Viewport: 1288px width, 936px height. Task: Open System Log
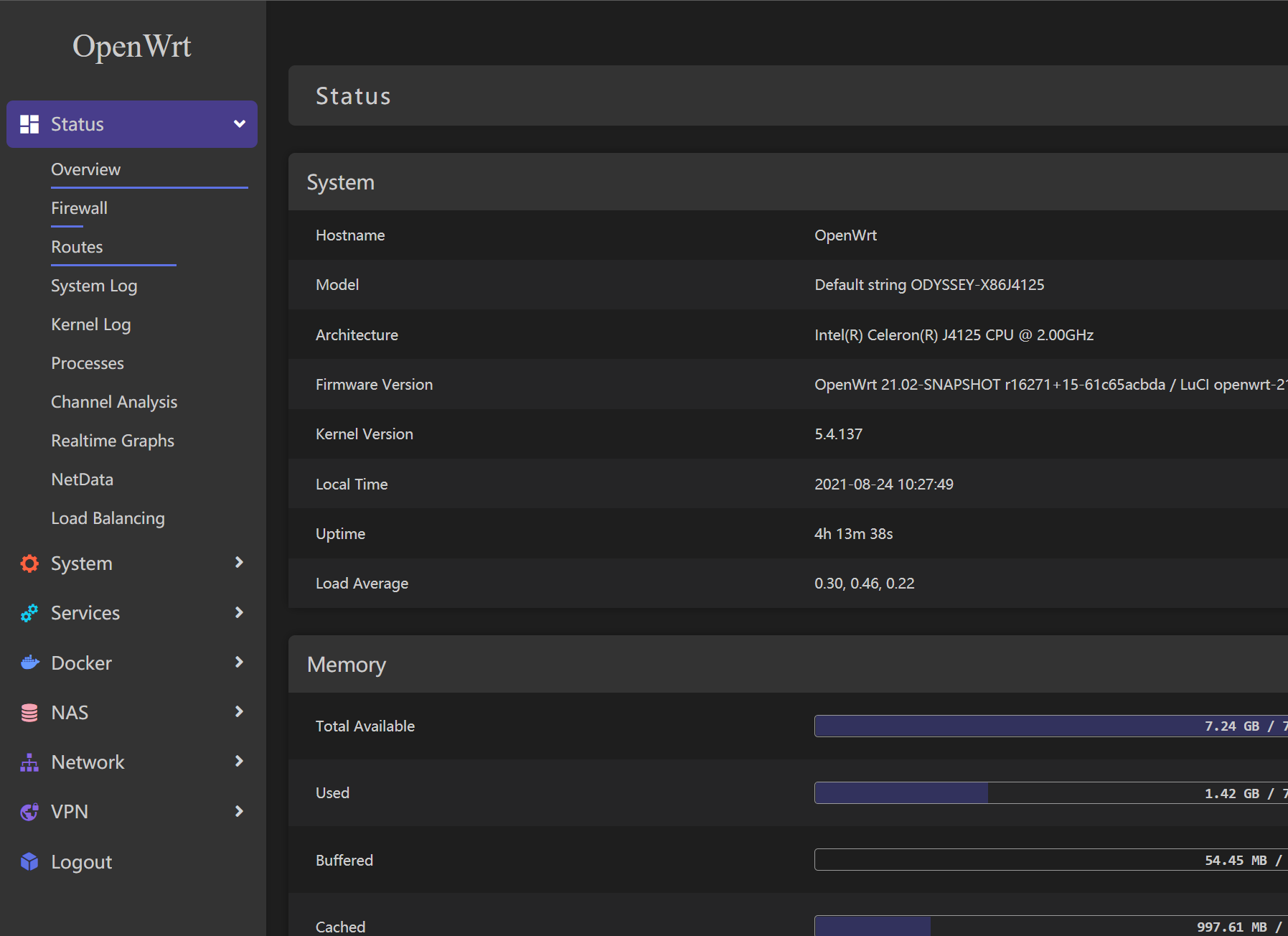(94, 286)
